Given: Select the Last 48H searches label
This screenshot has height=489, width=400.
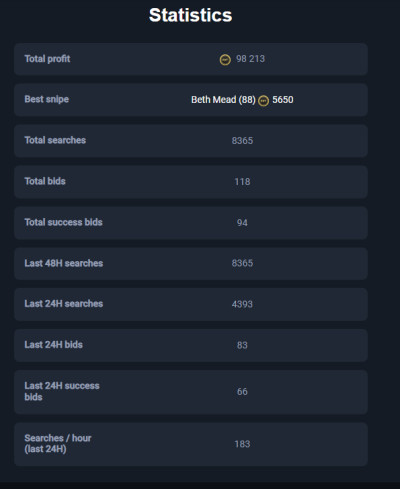Looking at the screenshot, I should (x=64, y=263).
